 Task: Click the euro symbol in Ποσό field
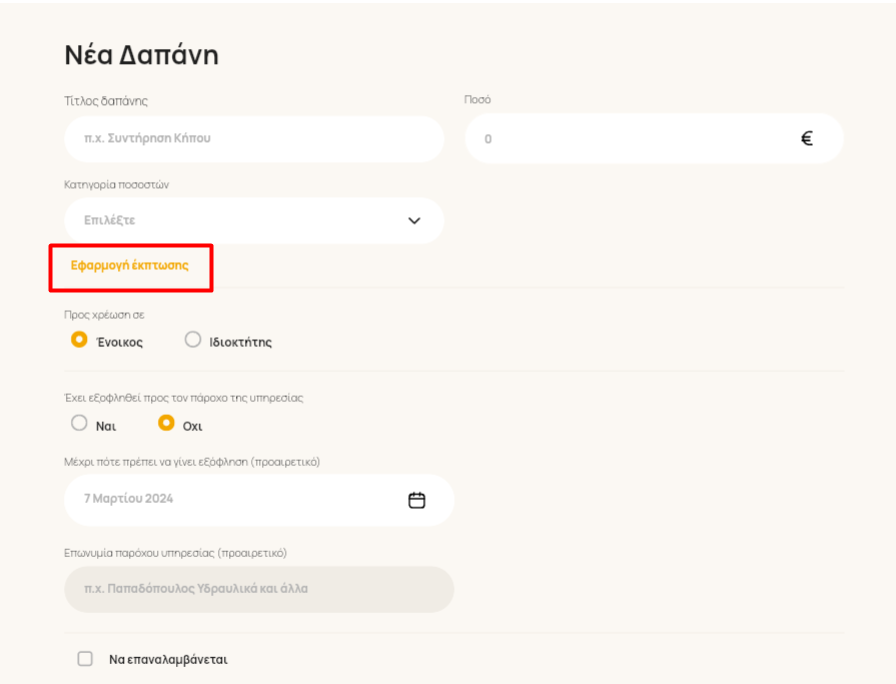(806, 138)
